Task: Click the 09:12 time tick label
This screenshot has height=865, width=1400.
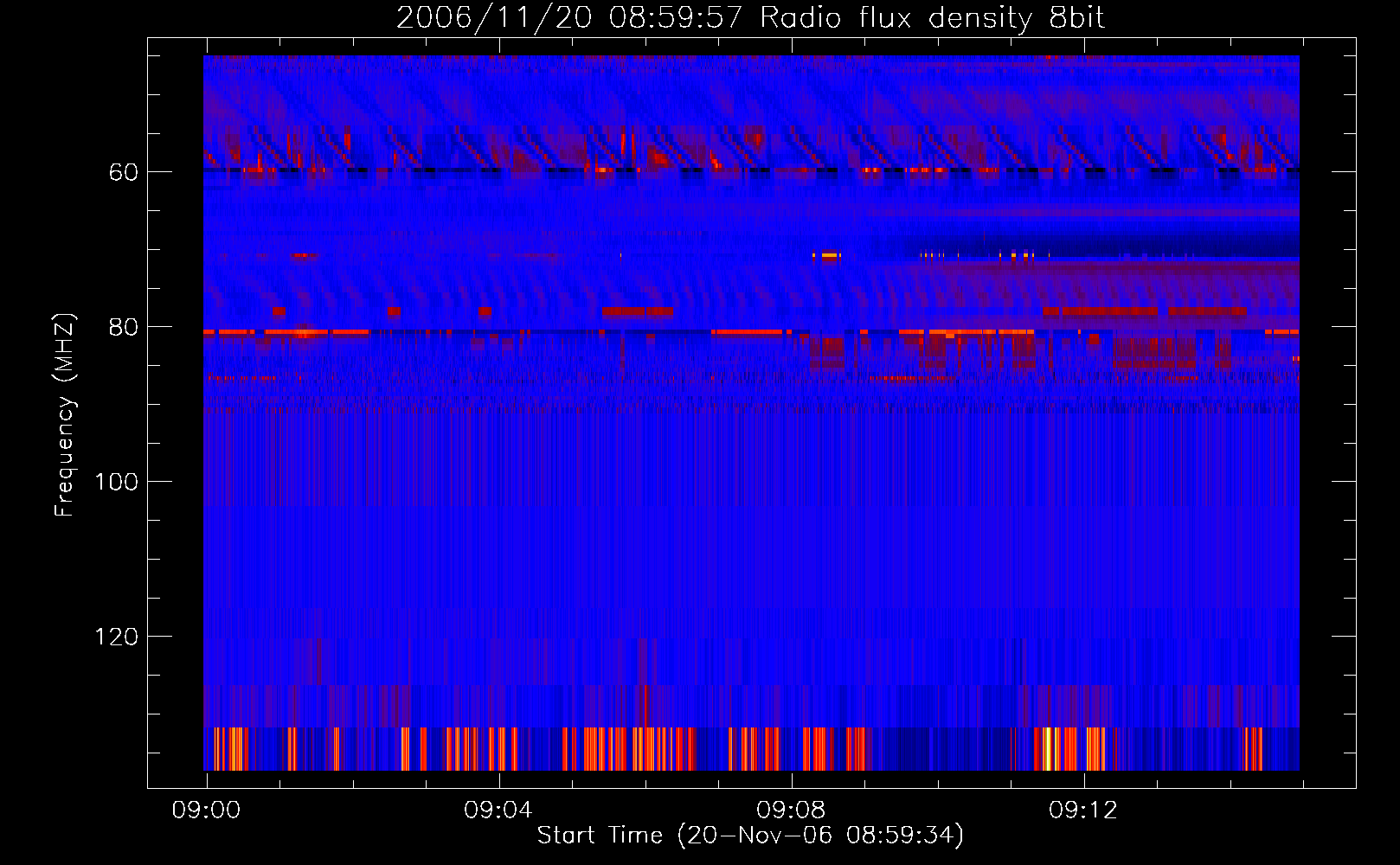Action: [1083, 810]
